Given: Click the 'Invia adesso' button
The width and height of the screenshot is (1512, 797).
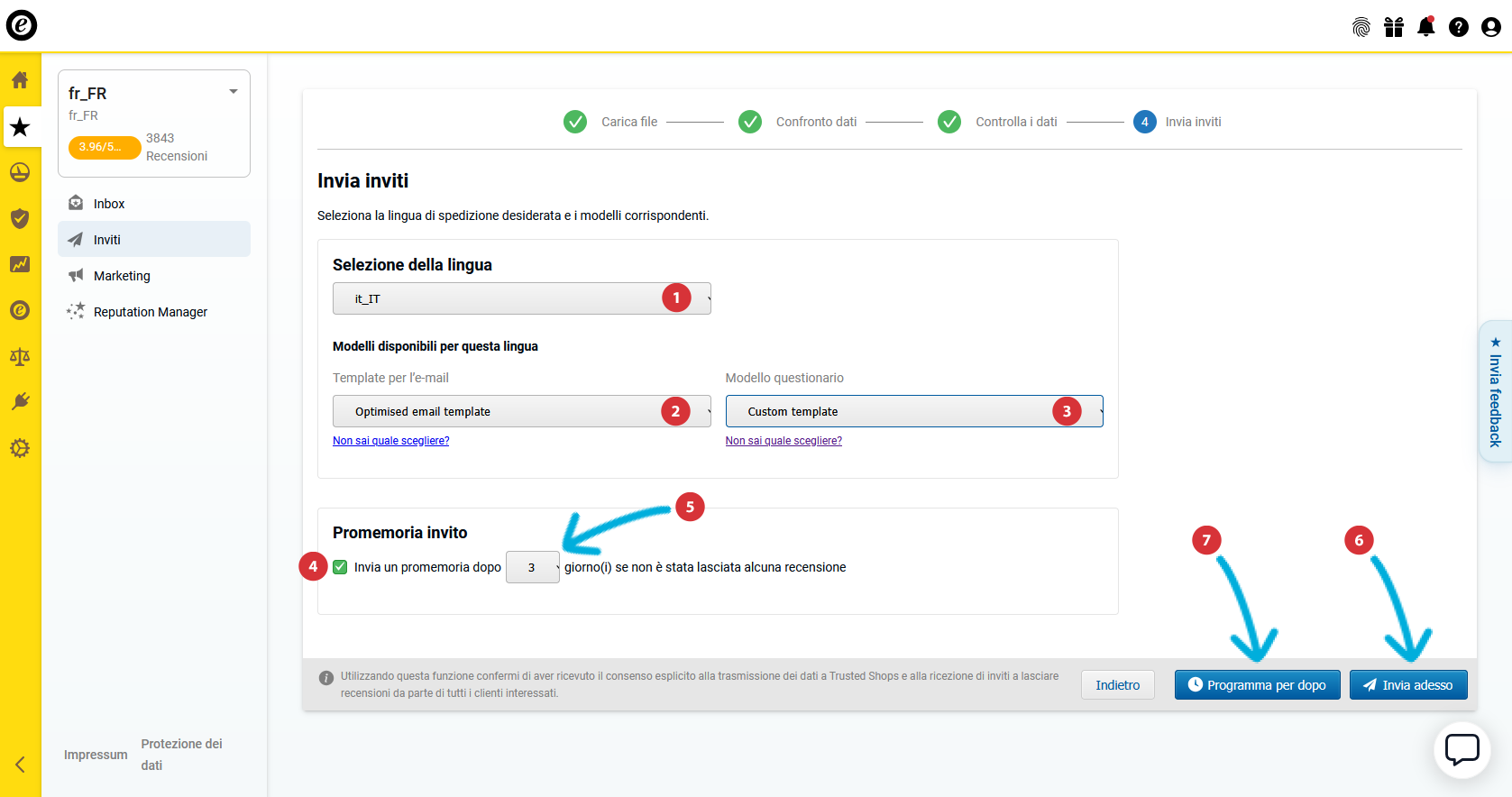Looking at the screenshot, I should point(1407,685).
